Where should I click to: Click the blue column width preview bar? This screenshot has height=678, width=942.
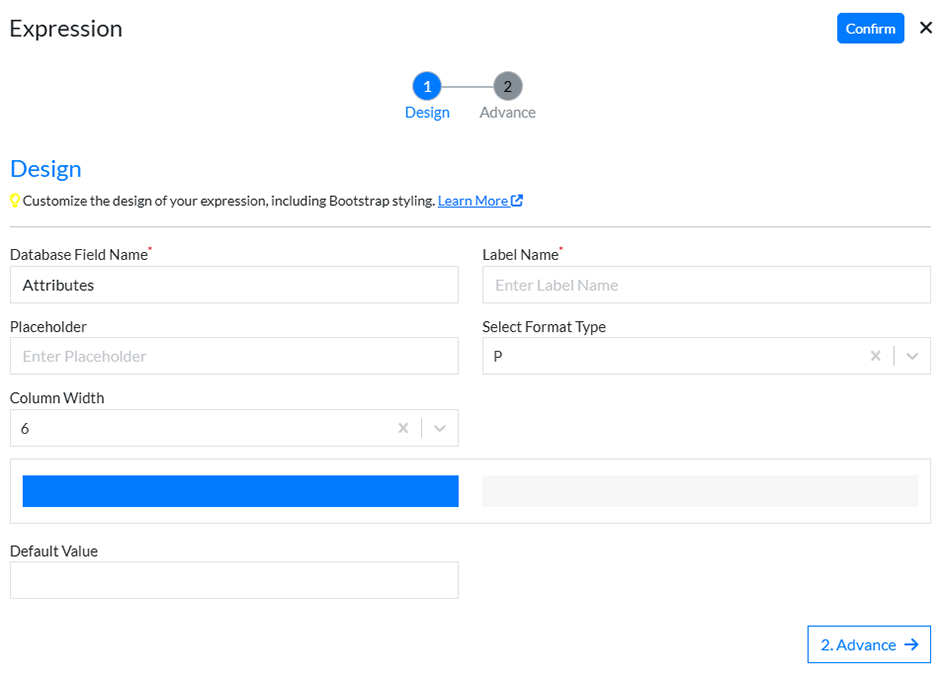click(x=240, y=491)
